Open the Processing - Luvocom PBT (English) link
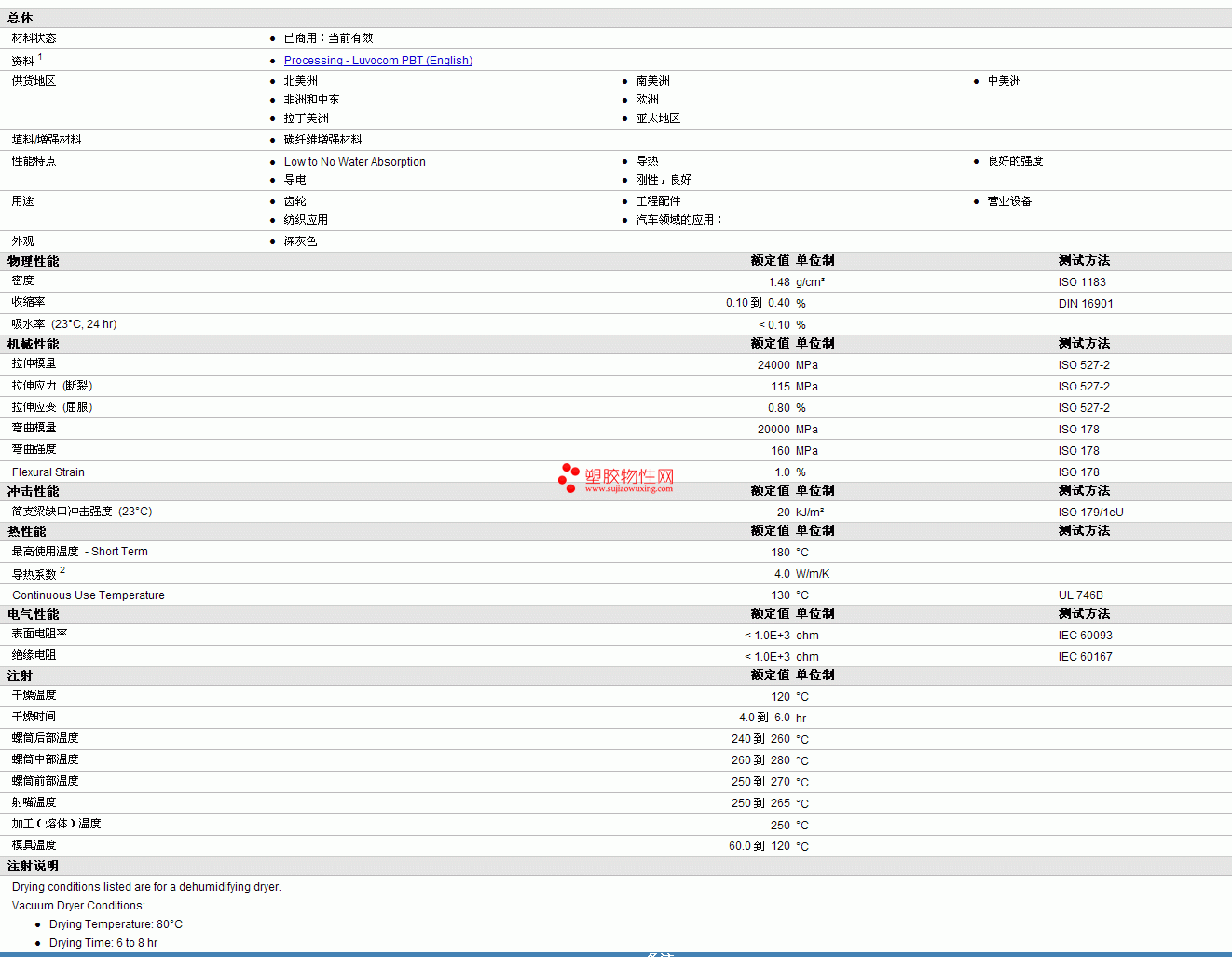Screen dimensions: 1232x957 point(377,61)
